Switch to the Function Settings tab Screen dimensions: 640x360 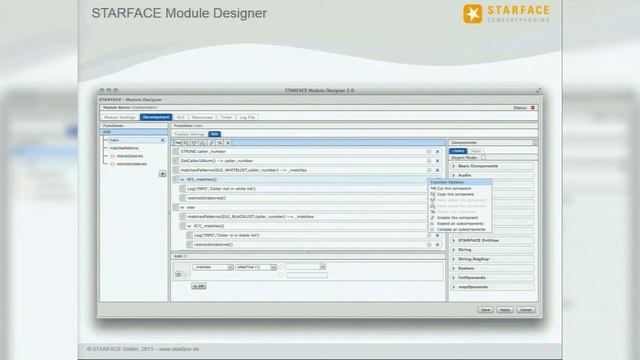tap(189, 134)
